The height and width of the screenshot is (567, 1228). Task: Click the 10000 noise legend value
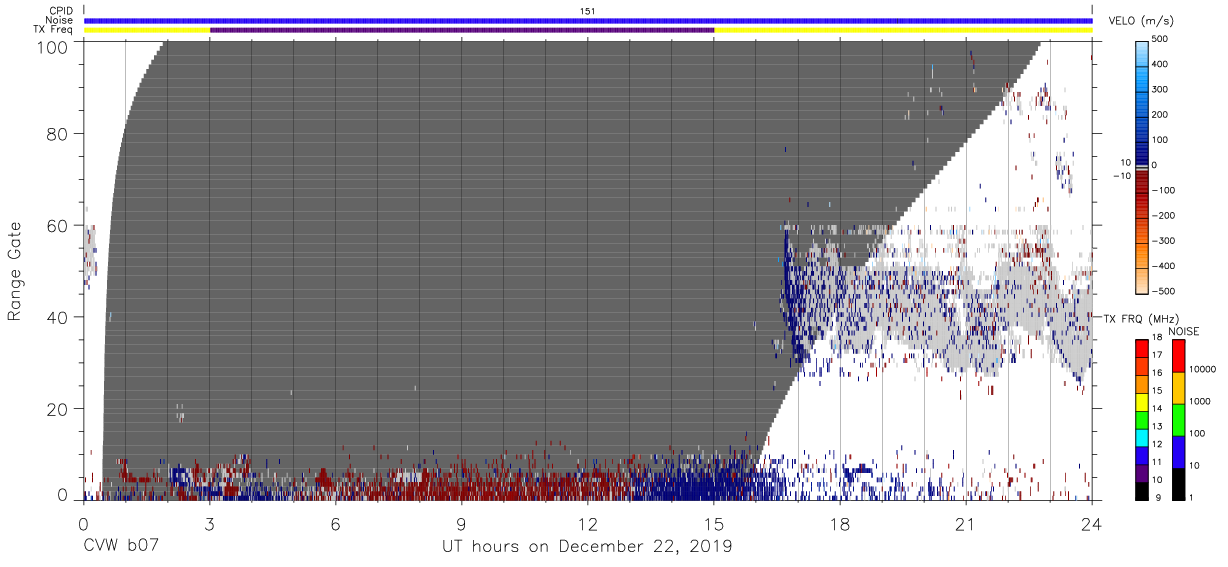1200,369
